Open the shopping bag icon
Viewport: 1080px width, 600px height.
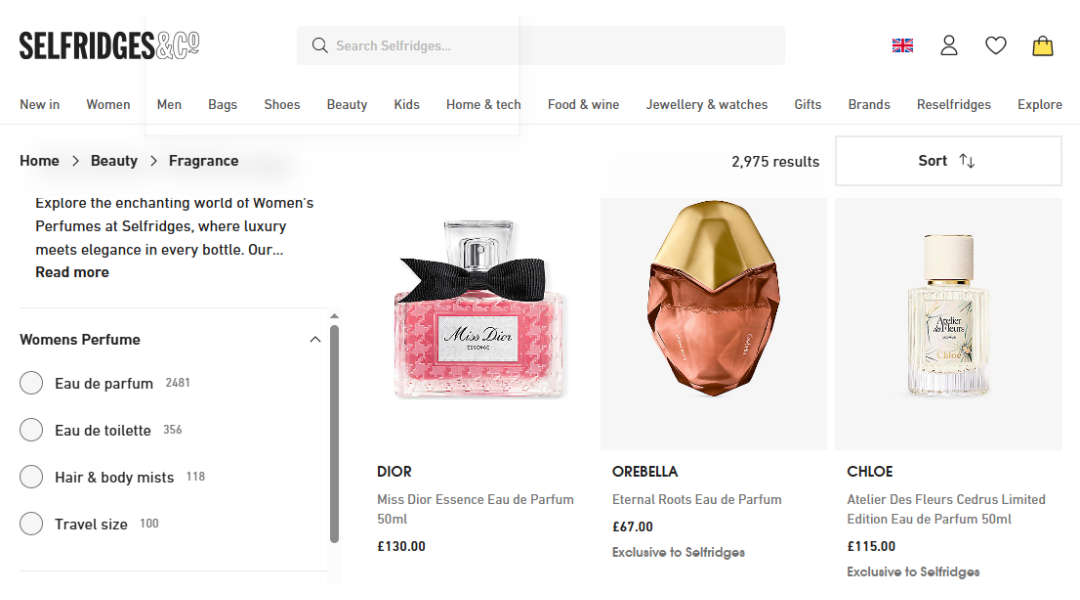coord(1042,46)
